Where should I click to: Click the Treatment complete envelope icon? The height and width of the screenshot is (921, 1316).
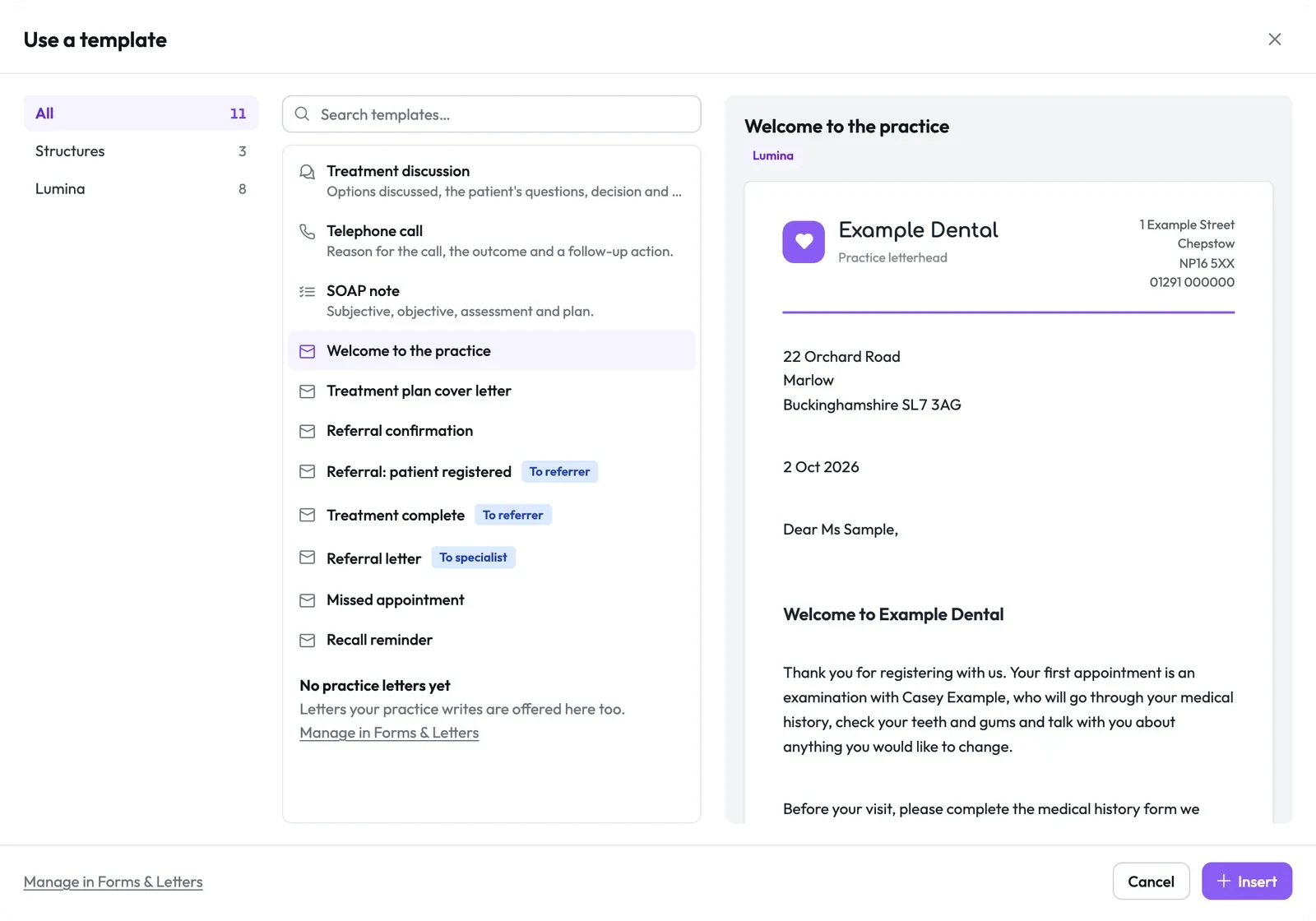pos(307,515)
